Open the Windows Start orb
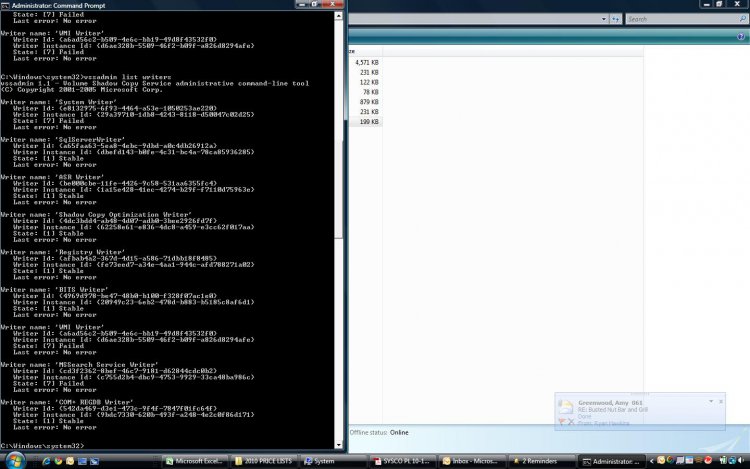750x469 pixels. click(15, 460)
